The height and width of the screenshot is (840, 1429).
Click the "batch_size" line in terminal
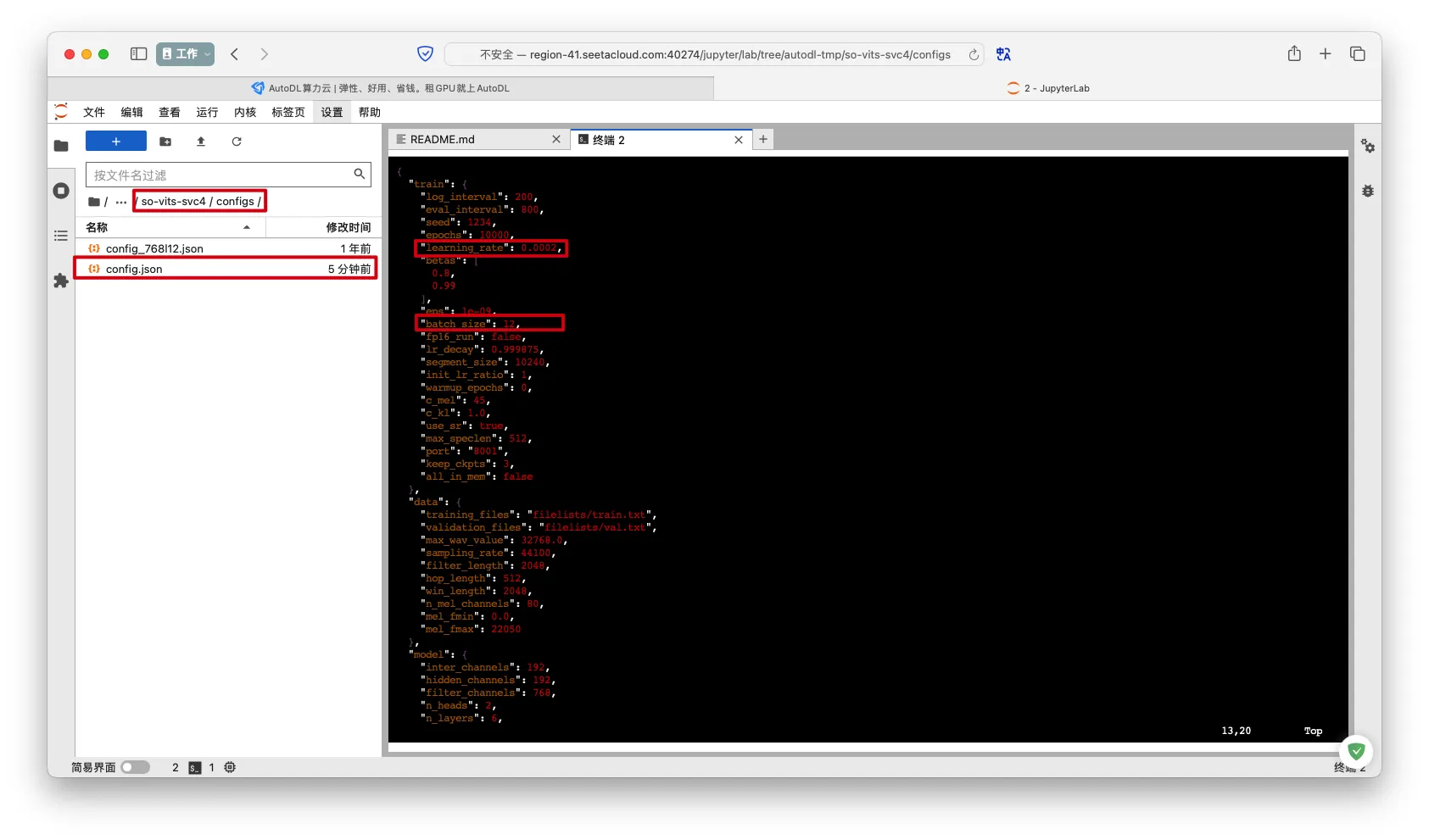470,324
